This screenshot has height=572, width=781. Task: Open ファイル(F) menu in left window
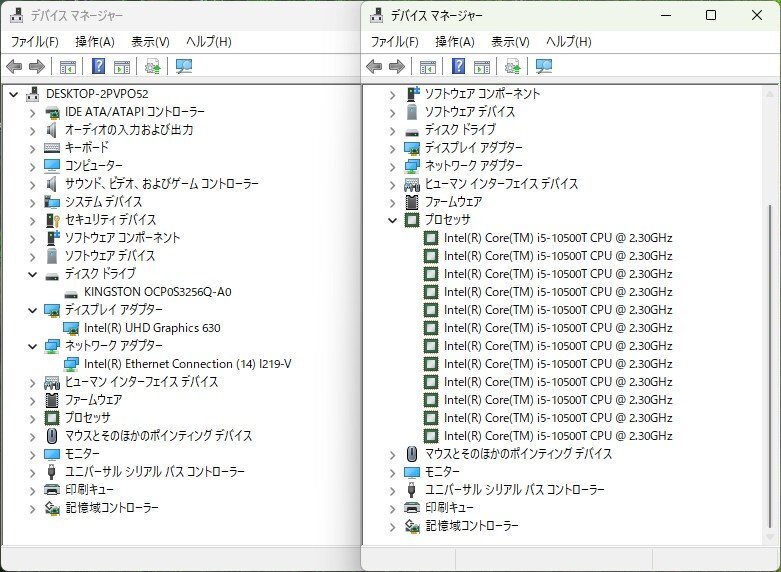(x=34, y=42)
